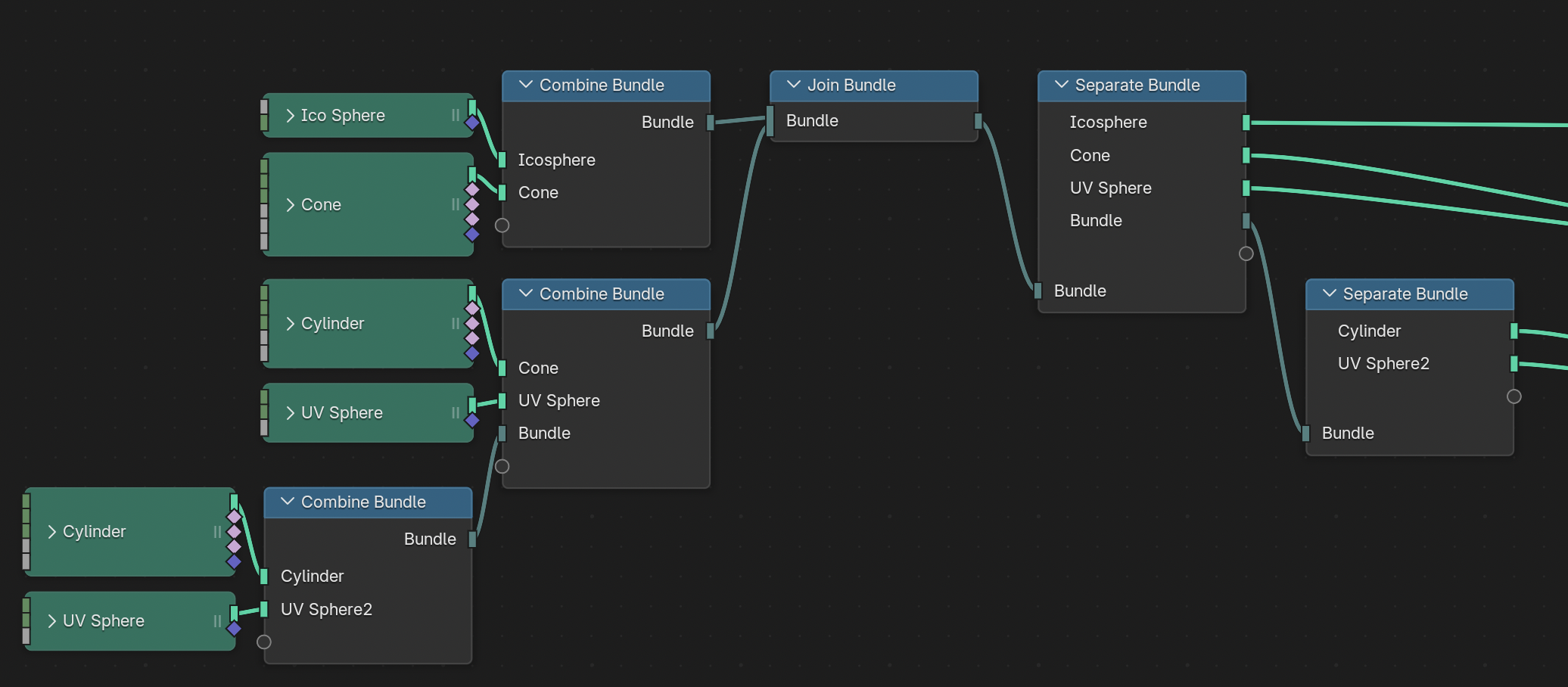Image resolution: width=1568 pixels, height=687 pixels.
Task: Click the geometry output socket of Ico Sphere node
Action: 472,107
